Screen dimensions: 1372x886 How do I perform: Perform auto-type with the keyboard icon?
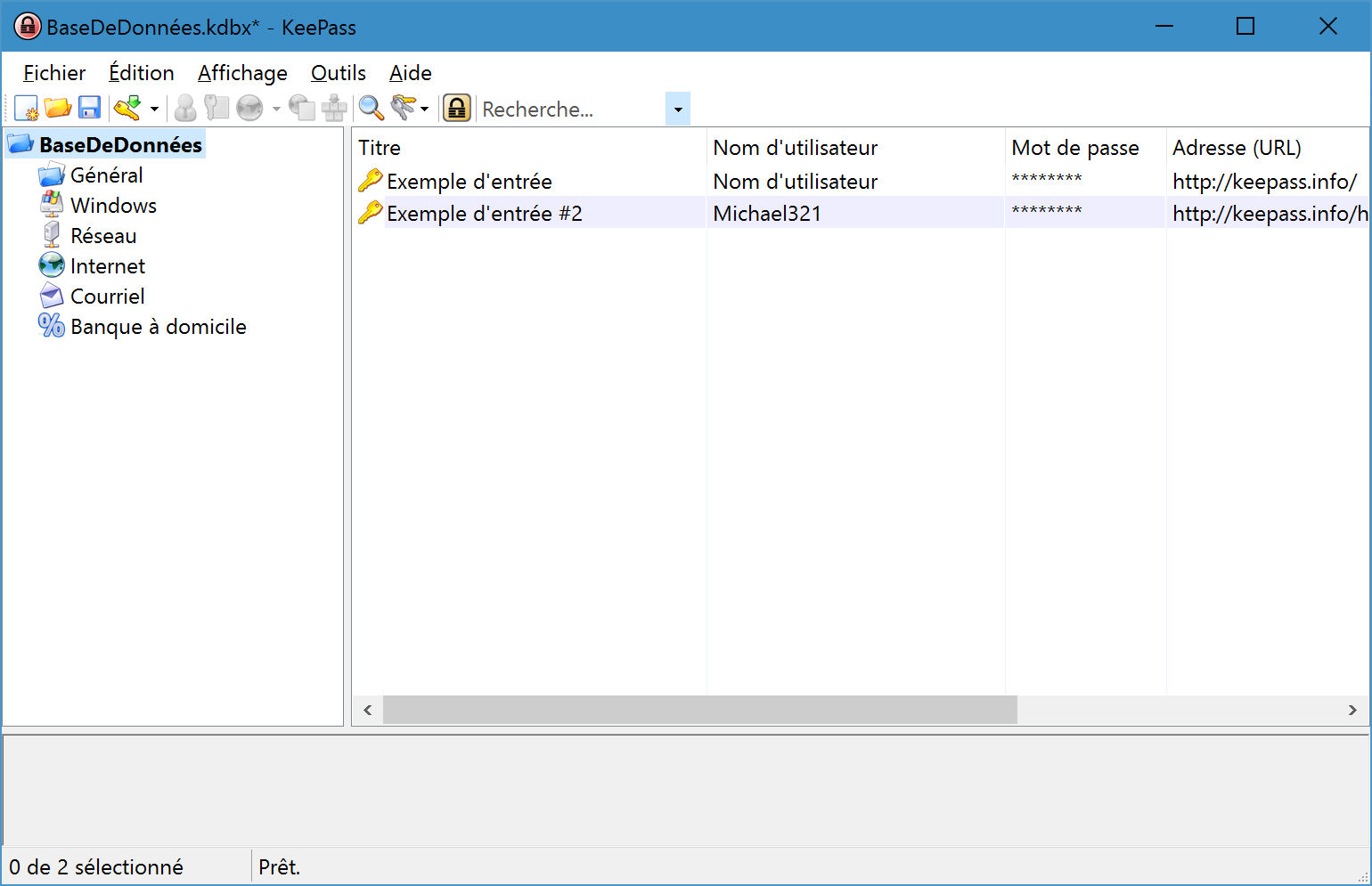click(x=334, y=109)
